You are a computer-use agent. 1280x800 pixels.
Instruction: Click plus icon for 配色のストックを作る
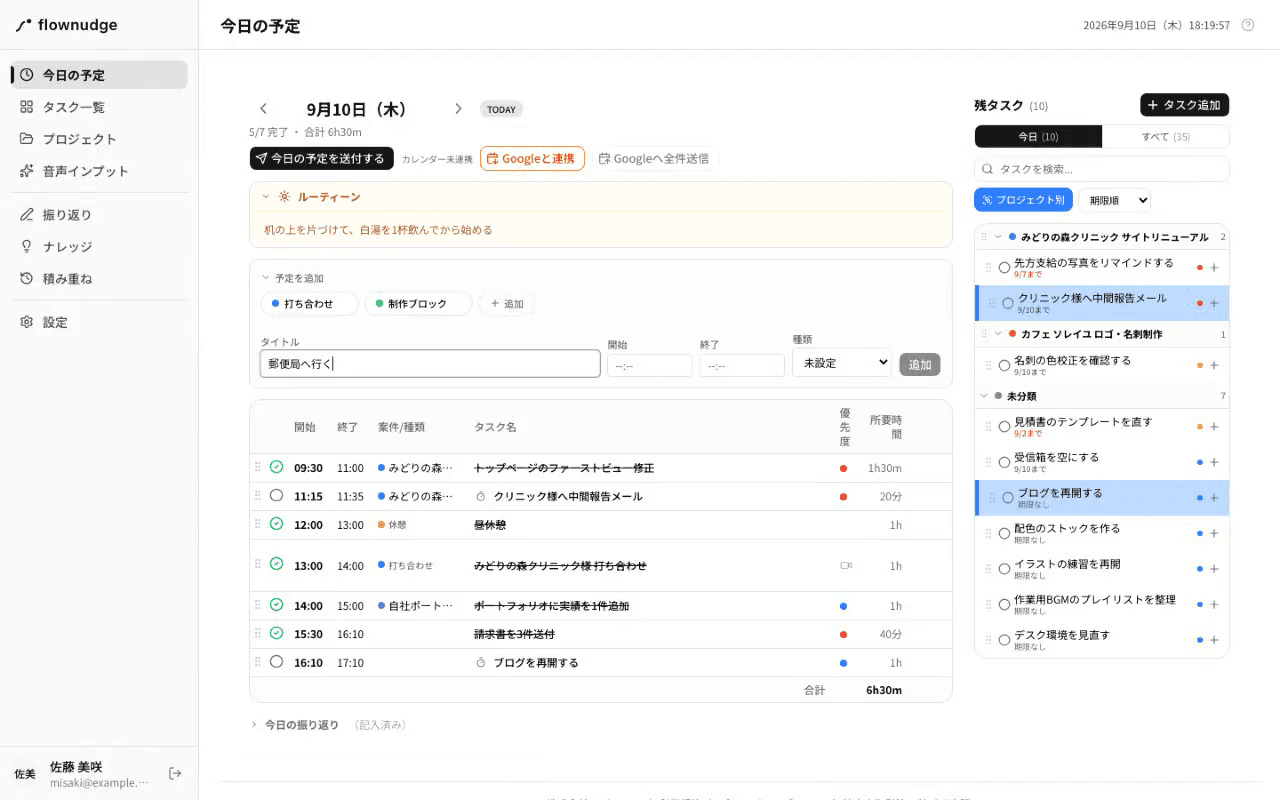(1214, 533)
